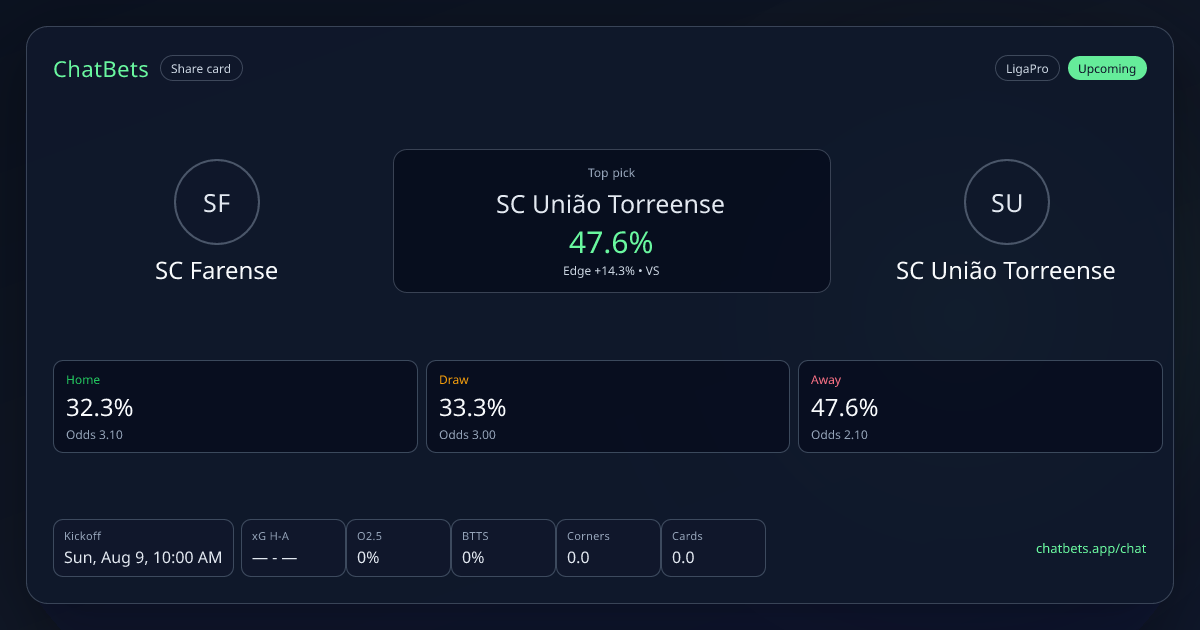Click the Corners stat tile

pos(608,548)
